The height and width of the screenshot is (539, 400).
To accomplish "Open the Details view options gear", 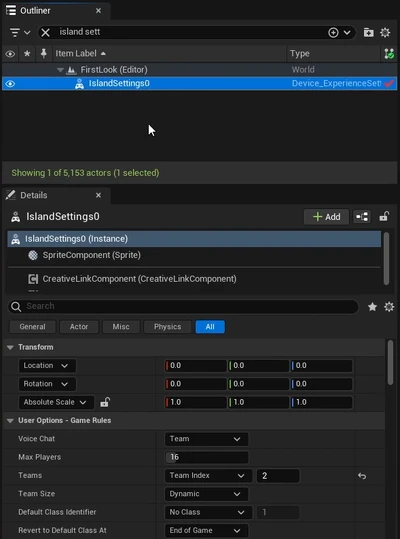I will (389, 307).
